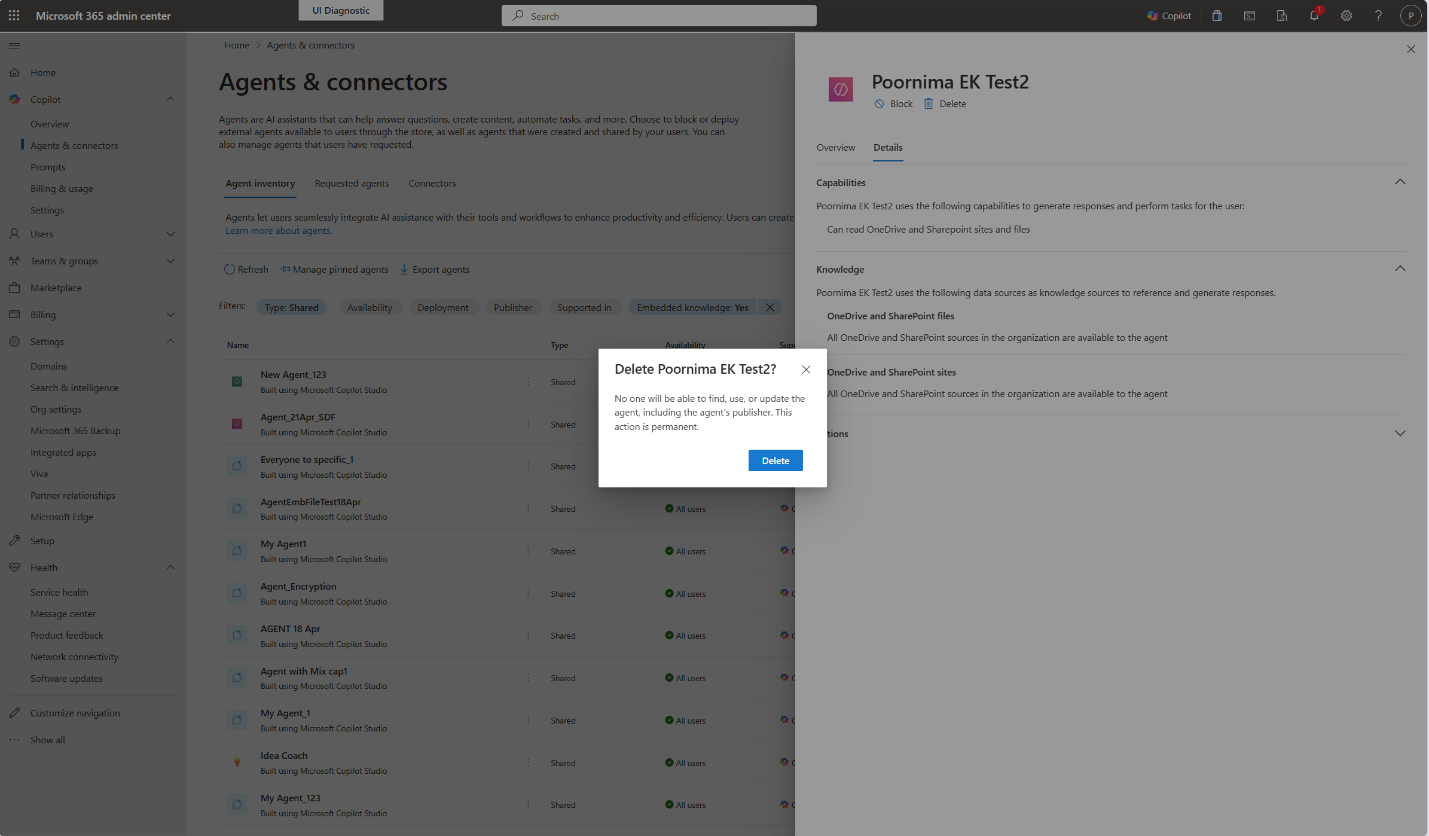Expand the Users nav group
1429x836 pixels.
[x=170, y=234]
